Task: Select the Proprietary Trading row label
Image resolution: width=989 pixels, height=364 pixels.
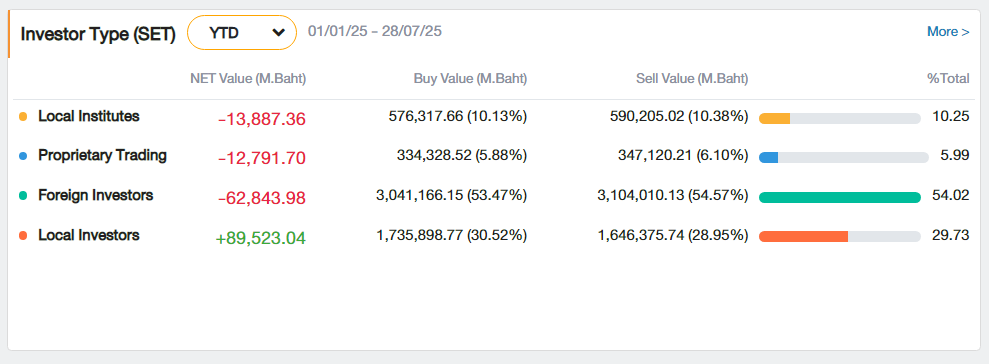Action: pos(102,155)
